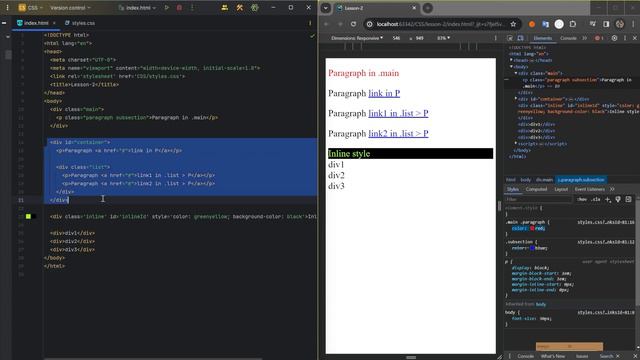Screen dimensions: 640x360
Task: Switch to DevTools Console tab
Action: click(568, 38)
